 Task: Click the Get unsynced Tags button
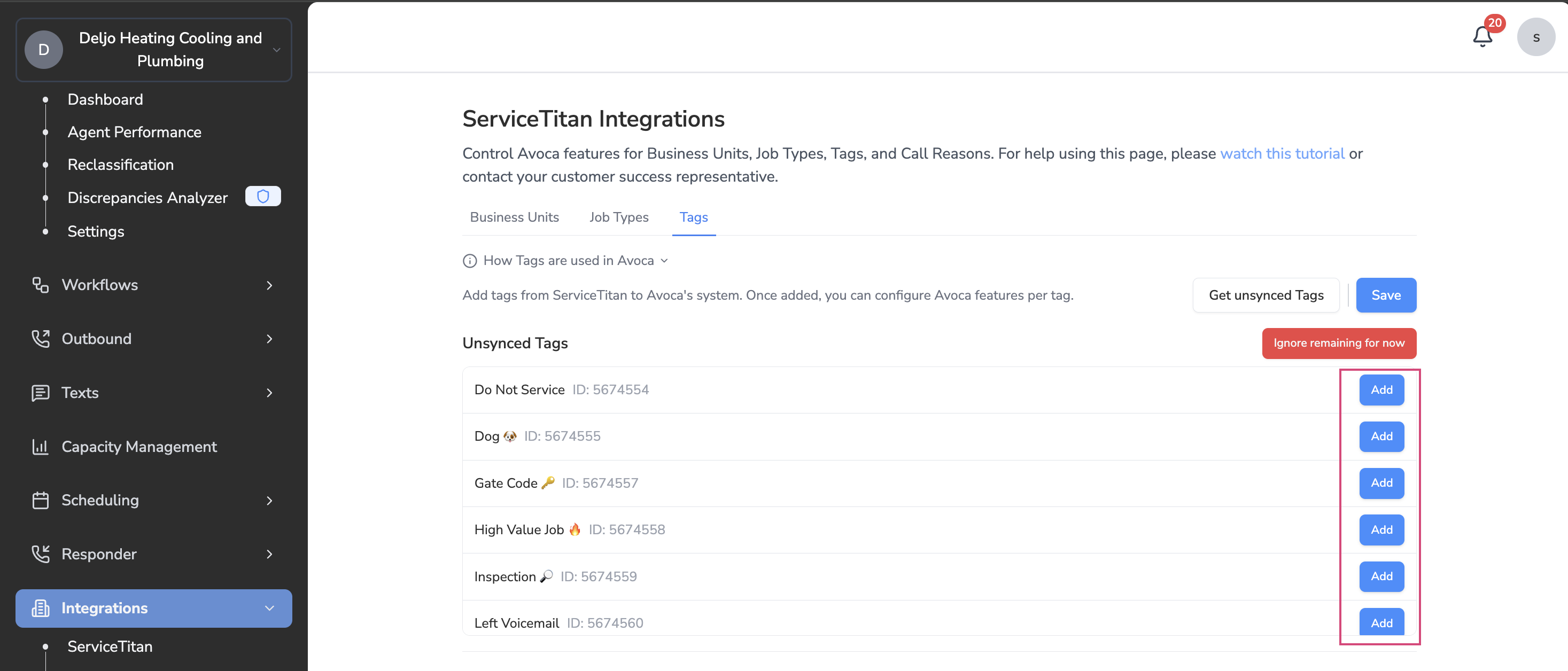click(x=1266, y=295)
